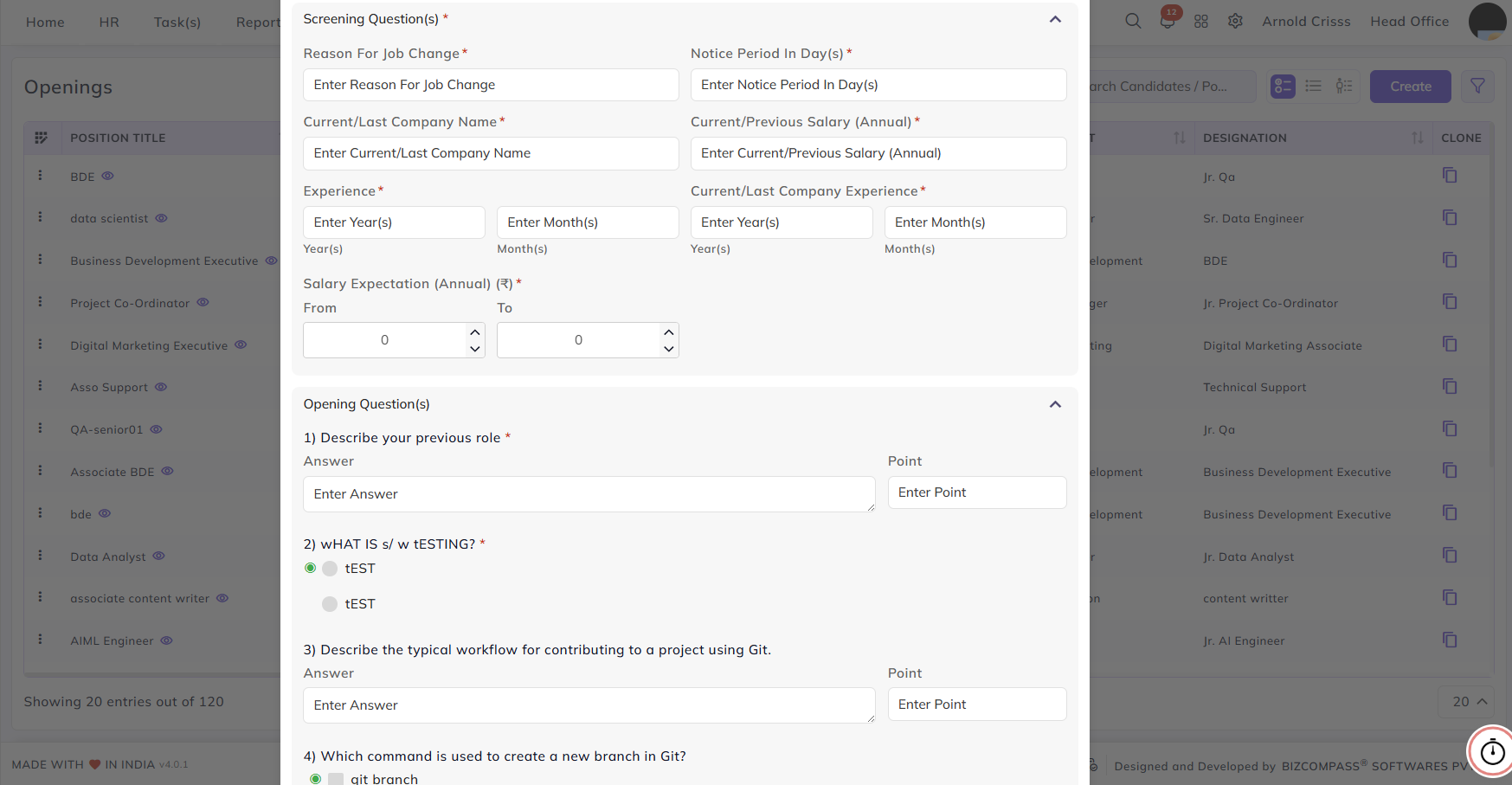View Associate BDE opening via eye icon

point(167,471)
